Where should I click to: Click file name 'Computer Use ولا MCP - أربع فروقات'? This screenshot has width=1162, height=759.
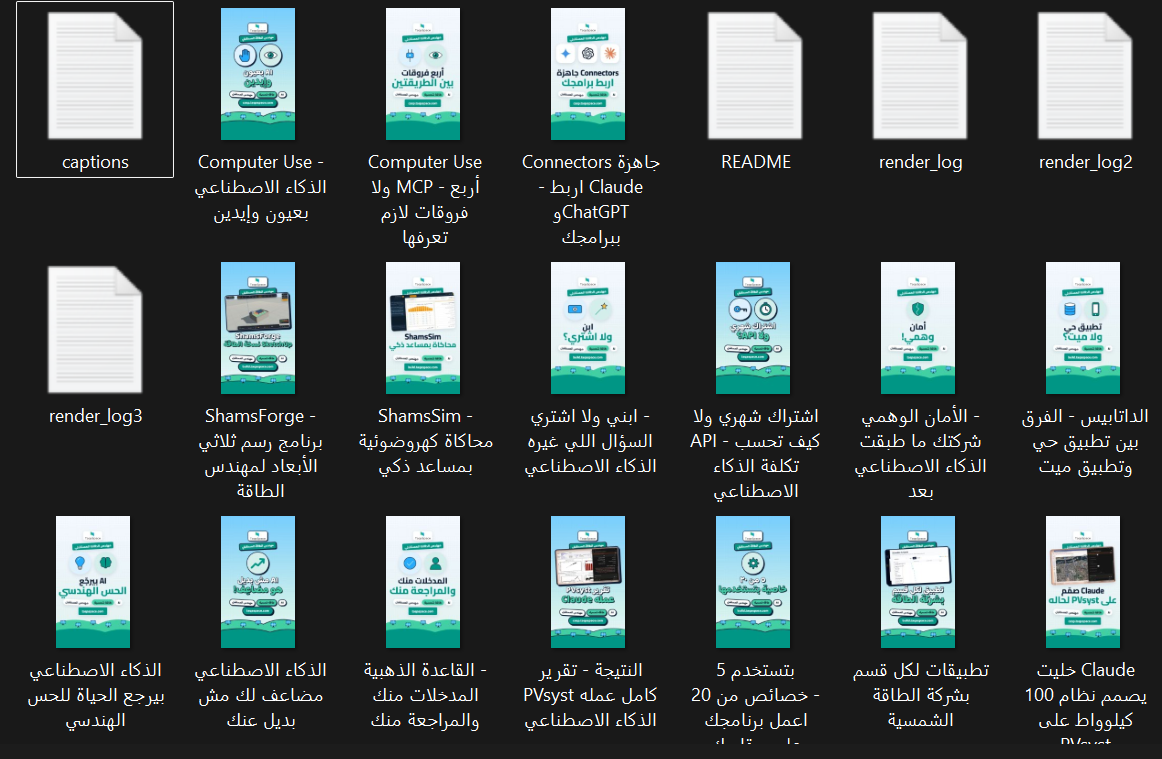(x=425, y=200)
